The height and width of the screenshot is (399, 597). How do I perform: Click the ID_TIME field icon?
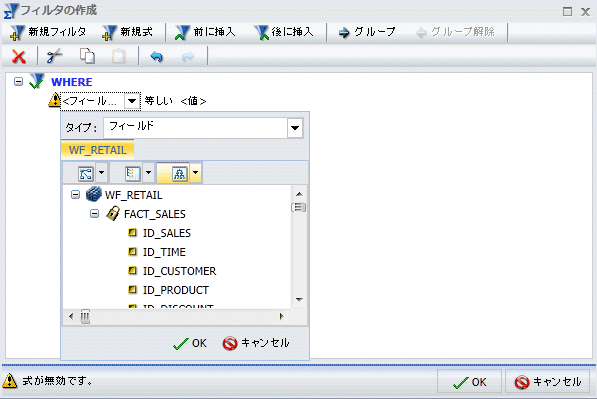click(132, 251)
